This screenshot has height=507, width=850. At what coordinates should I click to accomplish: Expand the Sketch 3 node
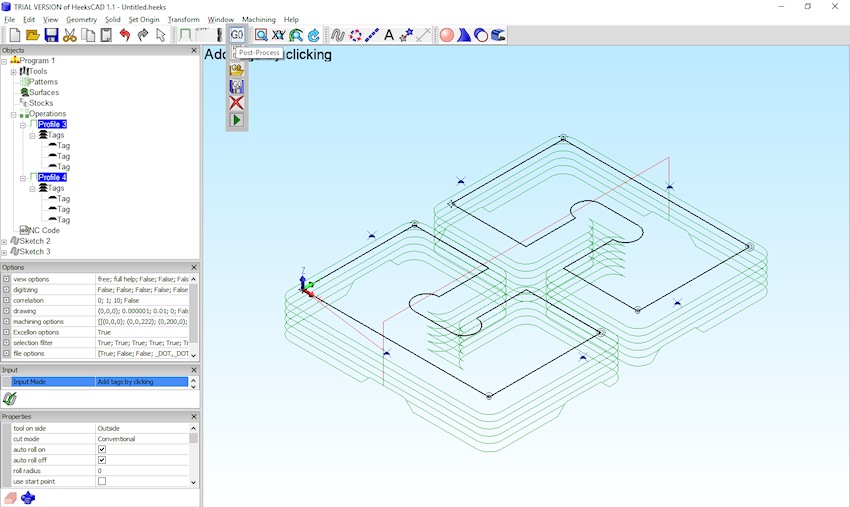(x=4, y=252)
